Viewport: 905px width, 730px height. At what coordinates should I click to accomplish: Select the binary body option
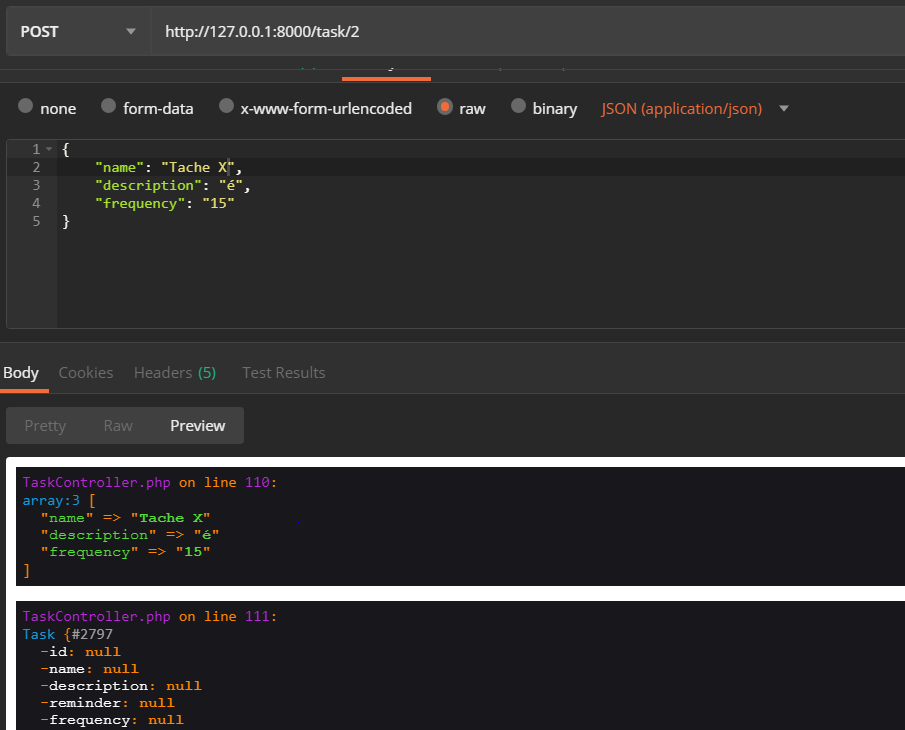[543, 108]
